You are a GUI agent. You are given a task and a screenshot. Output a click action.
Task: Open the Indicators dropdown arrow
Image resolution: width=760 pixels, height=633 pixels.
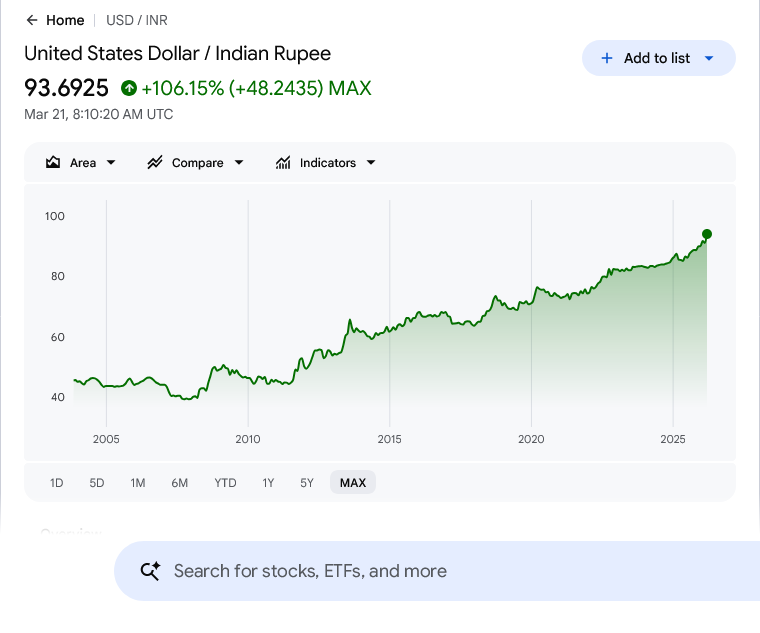[x=371, y=162]
